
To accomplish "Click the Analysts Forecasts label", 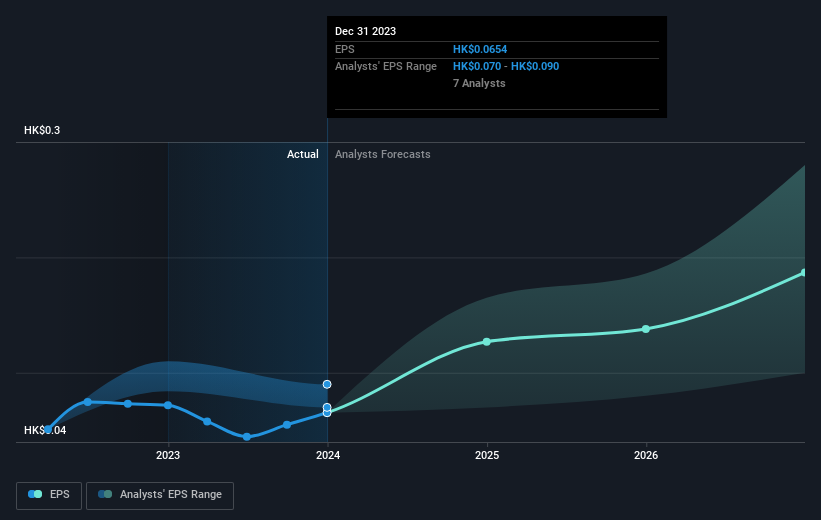I will (x=383, y=154).
